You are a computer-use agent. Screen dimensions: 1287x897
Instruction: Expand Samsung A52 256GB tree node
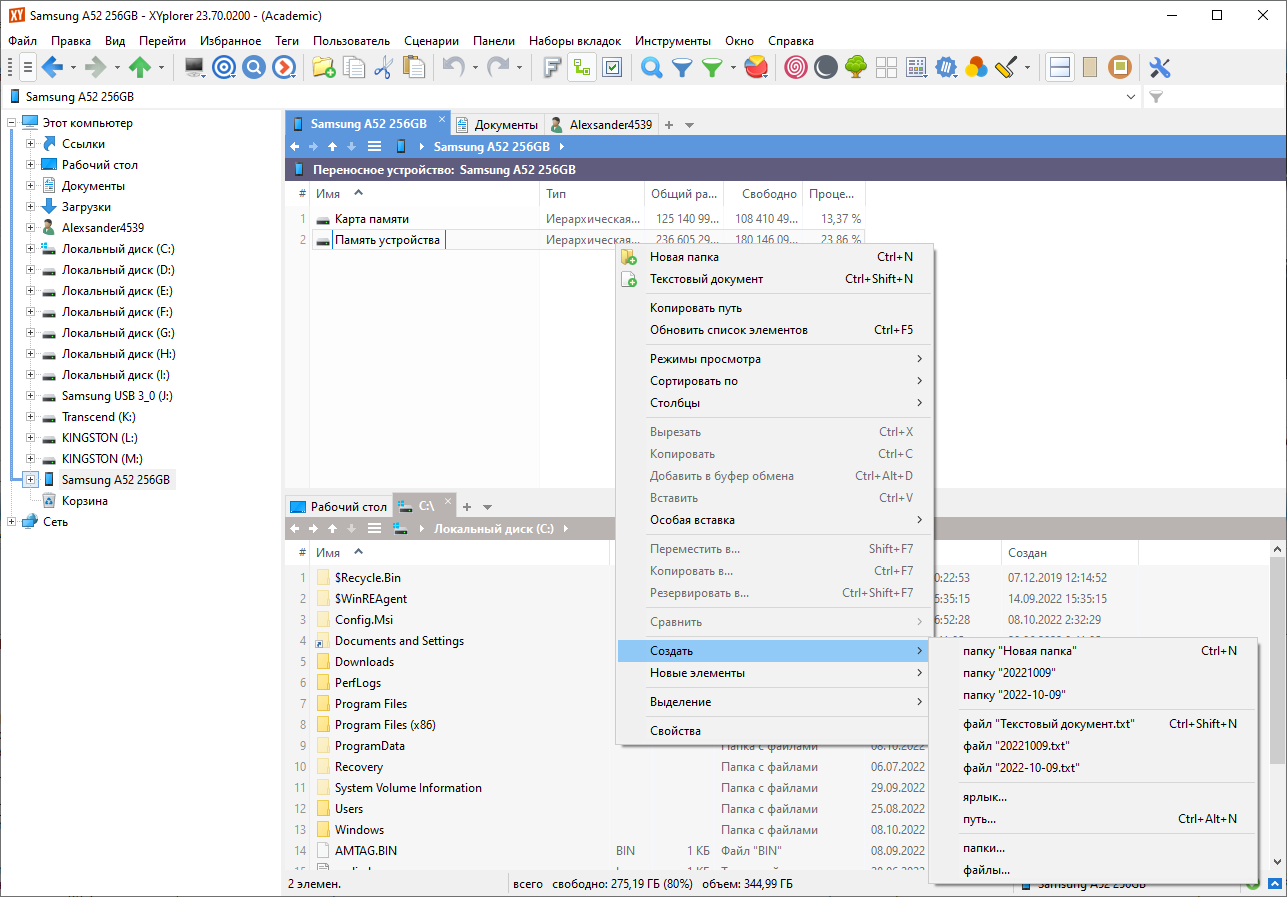pyautogui.click(x=31, y=480)
